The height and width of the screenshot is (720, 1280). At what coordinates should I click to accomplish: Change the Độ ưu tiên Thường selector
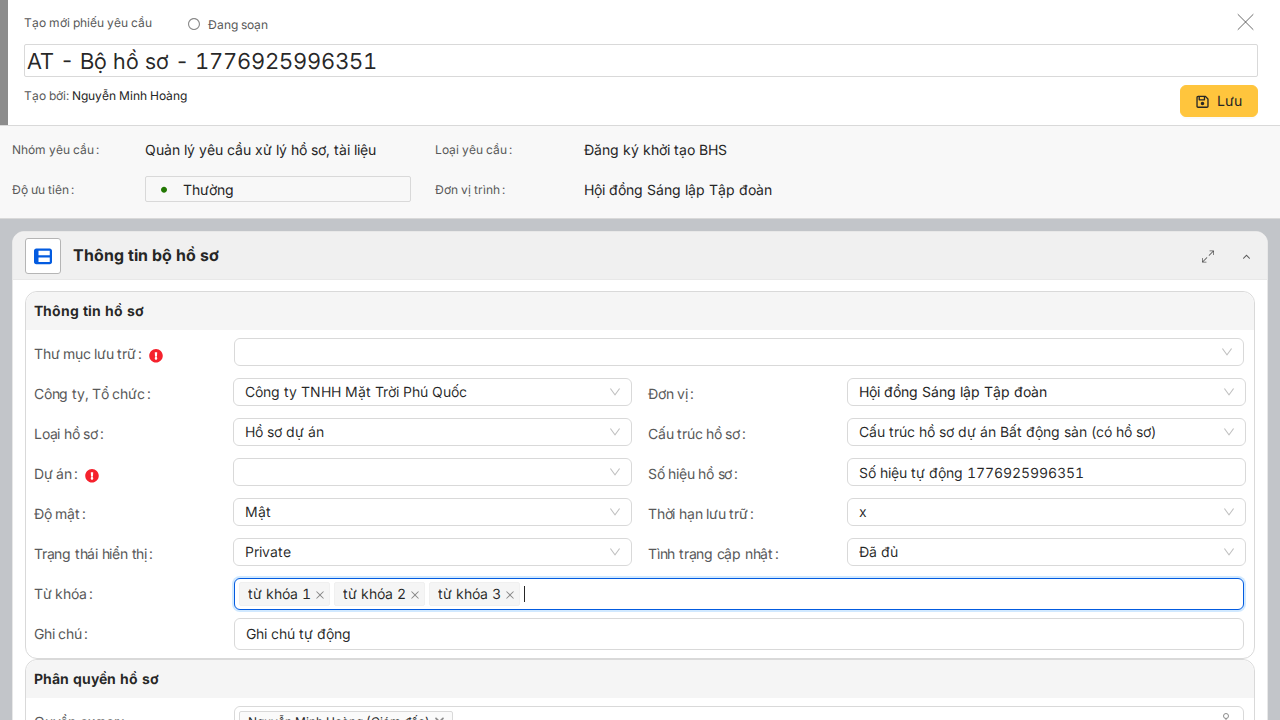(277, 190)
